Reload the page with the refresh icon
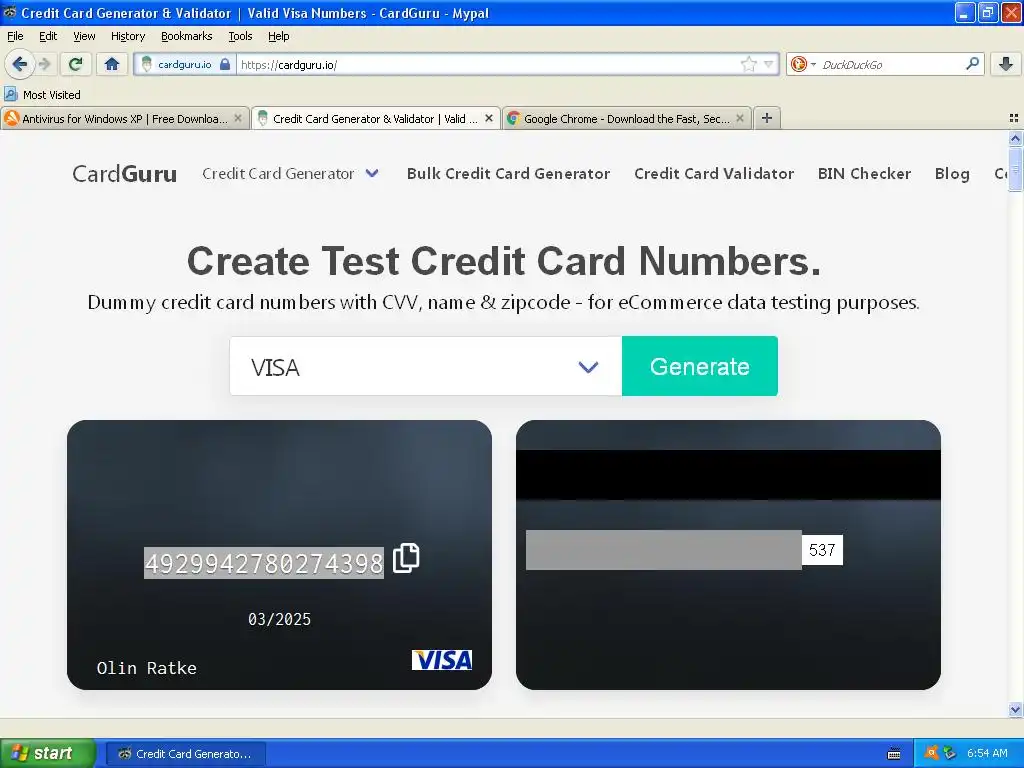1024x768 pixels. (76, 64)
